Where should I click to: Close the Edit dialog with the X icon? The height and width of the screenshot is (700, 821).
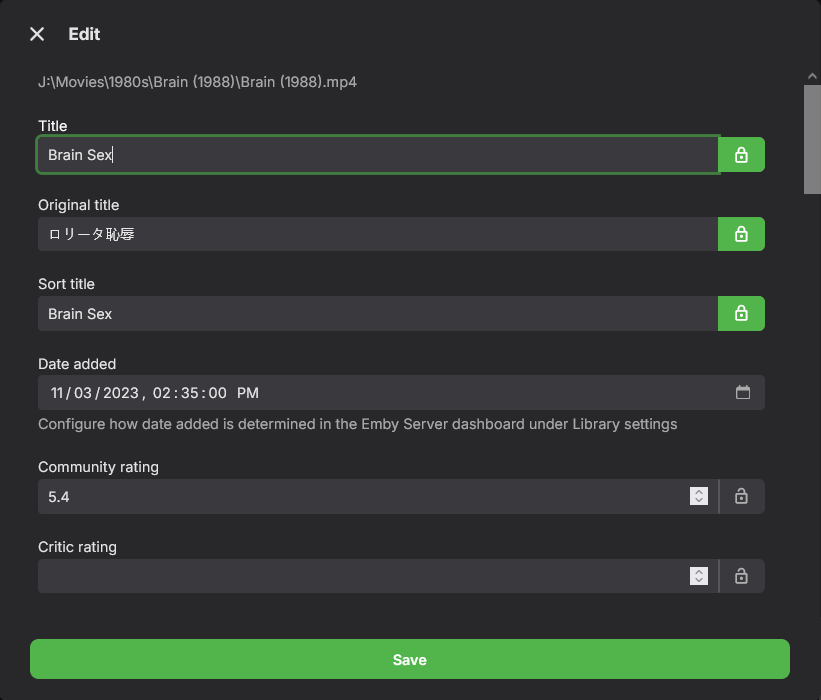click(37, 34)
